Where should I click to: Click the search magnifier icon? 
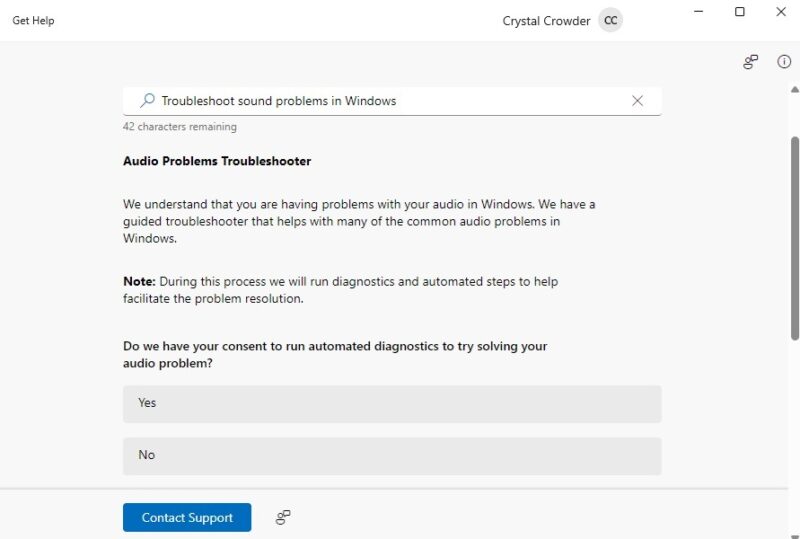tap(147, 101)
